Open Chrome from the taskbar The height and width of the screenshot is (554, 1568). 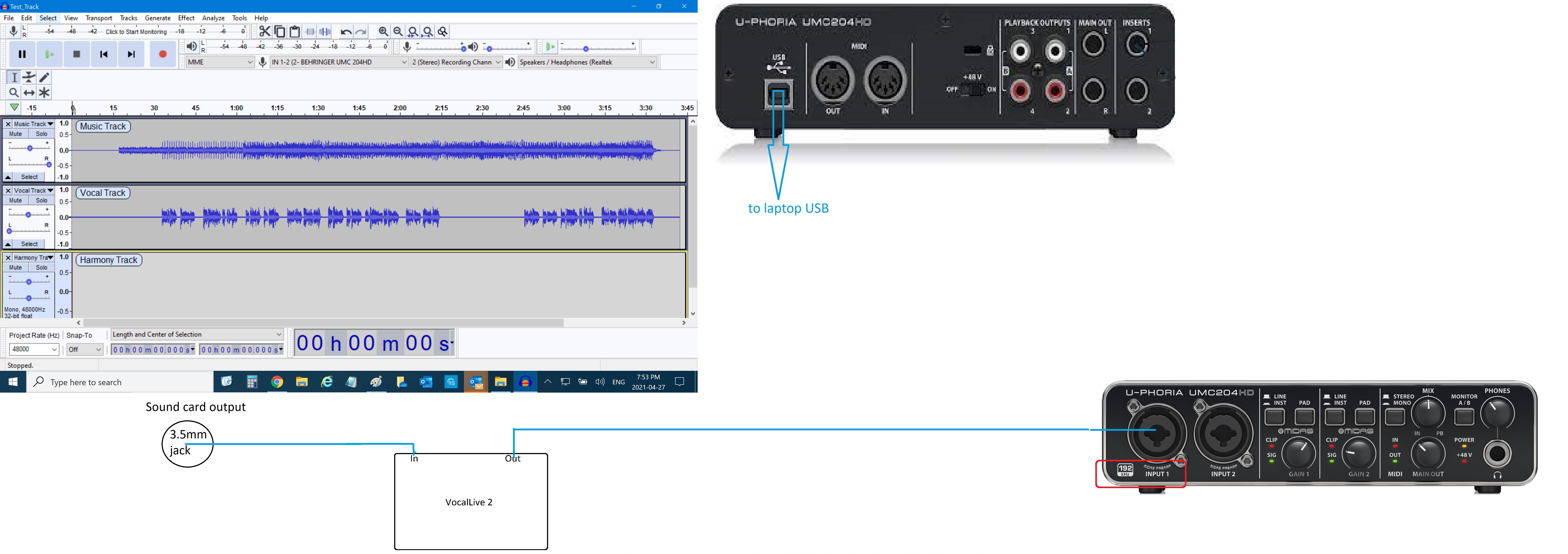[x=277, y=382]
